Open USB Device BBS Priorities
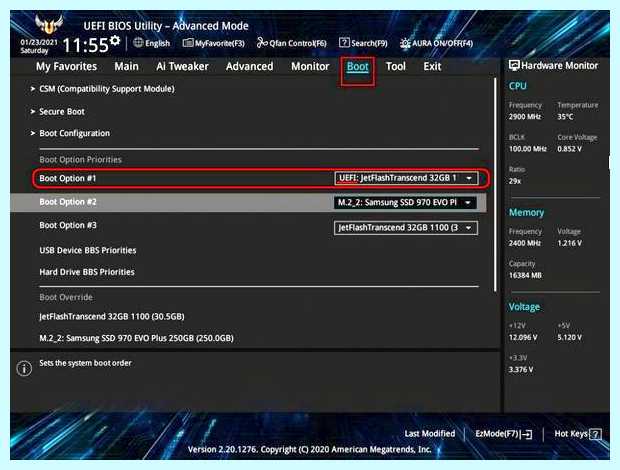 coord(88,250)
